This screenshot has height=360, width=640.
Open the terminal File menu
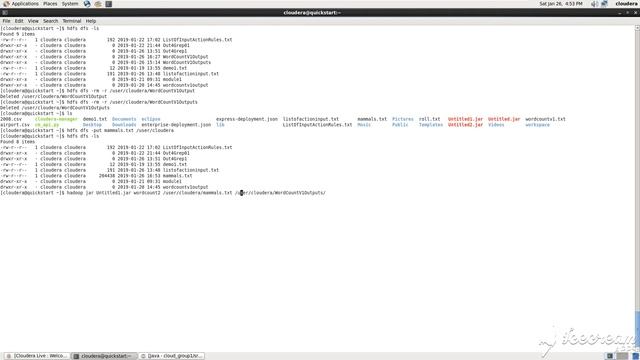click(x=7, y=21)
